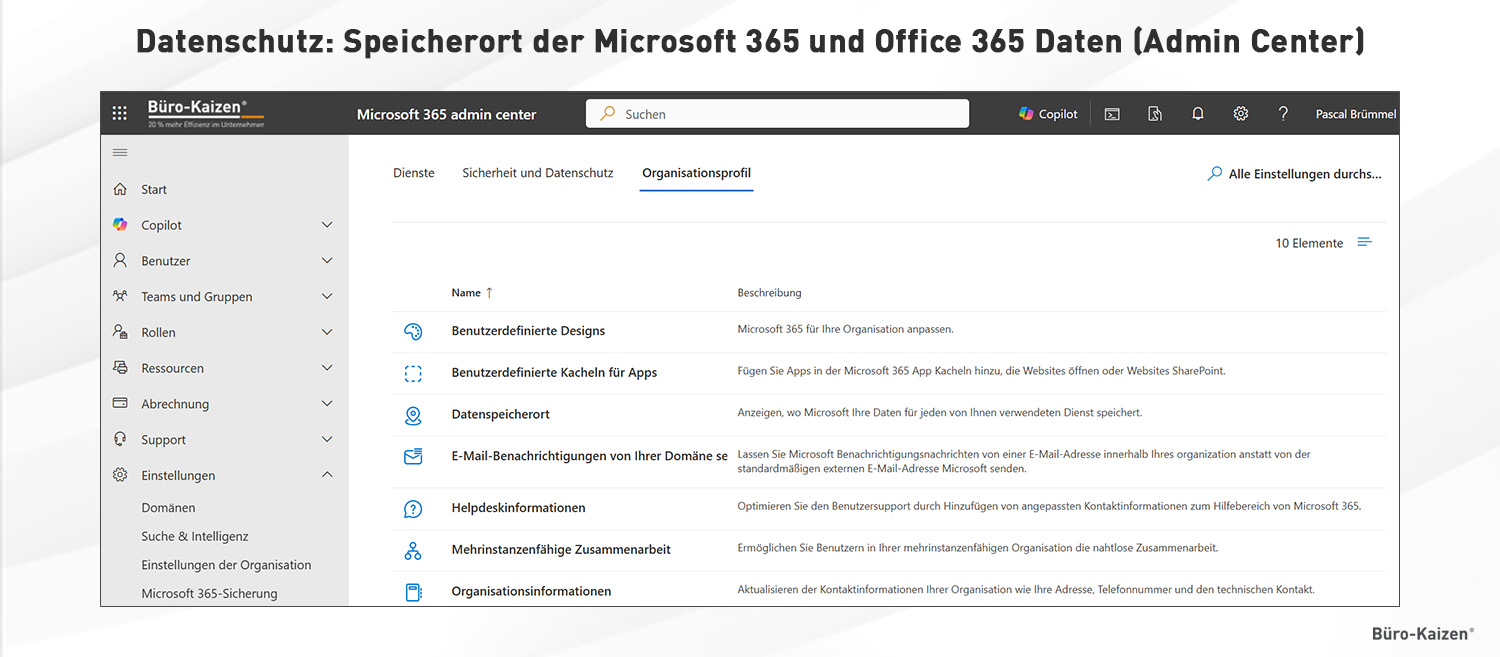Image resolution: width=1500 pixels, height=657 pixels.
Task: Expand the Teams und Gruppen chevron
Action: tap(327, 296)
